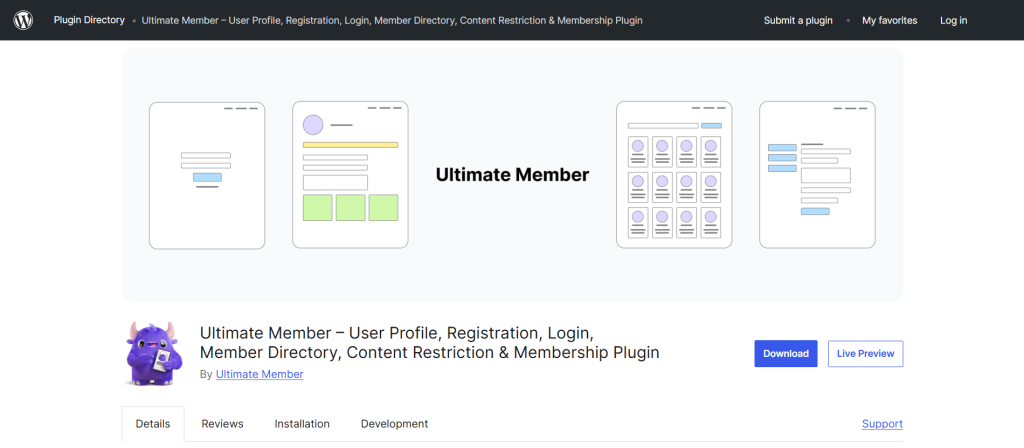Click the WordPress logo icon

[24, 20]
